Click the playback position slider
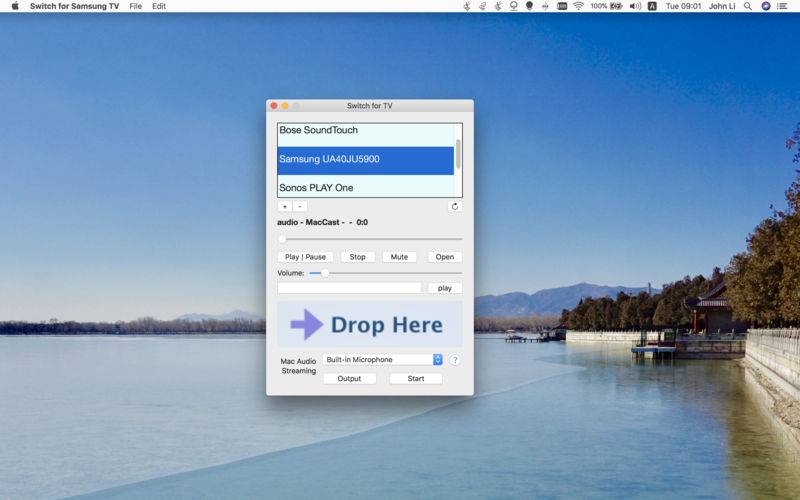 [370, 239]
